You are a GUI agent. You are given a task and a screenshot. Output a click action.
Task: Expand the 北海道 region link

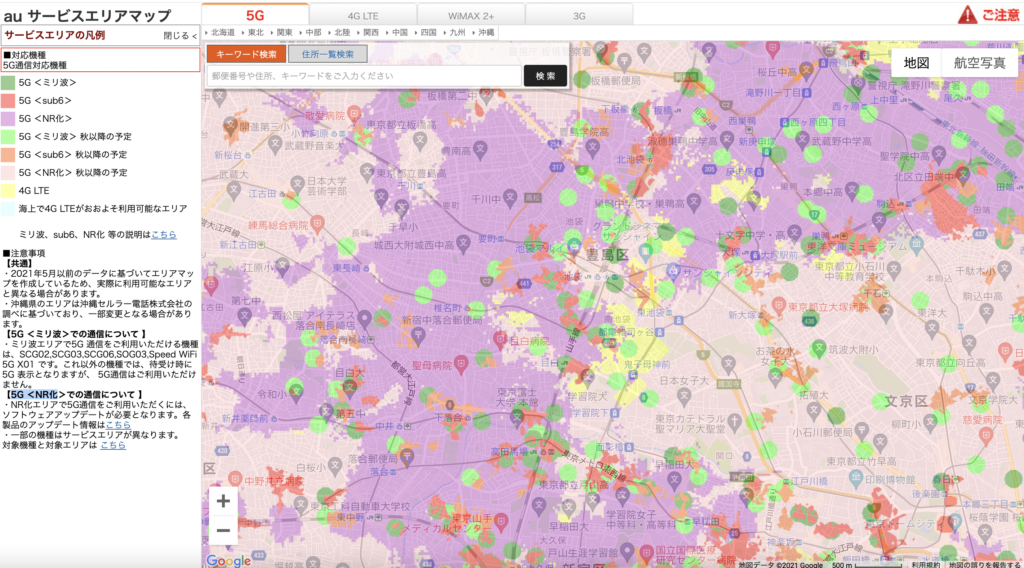[x=221, y=32]
